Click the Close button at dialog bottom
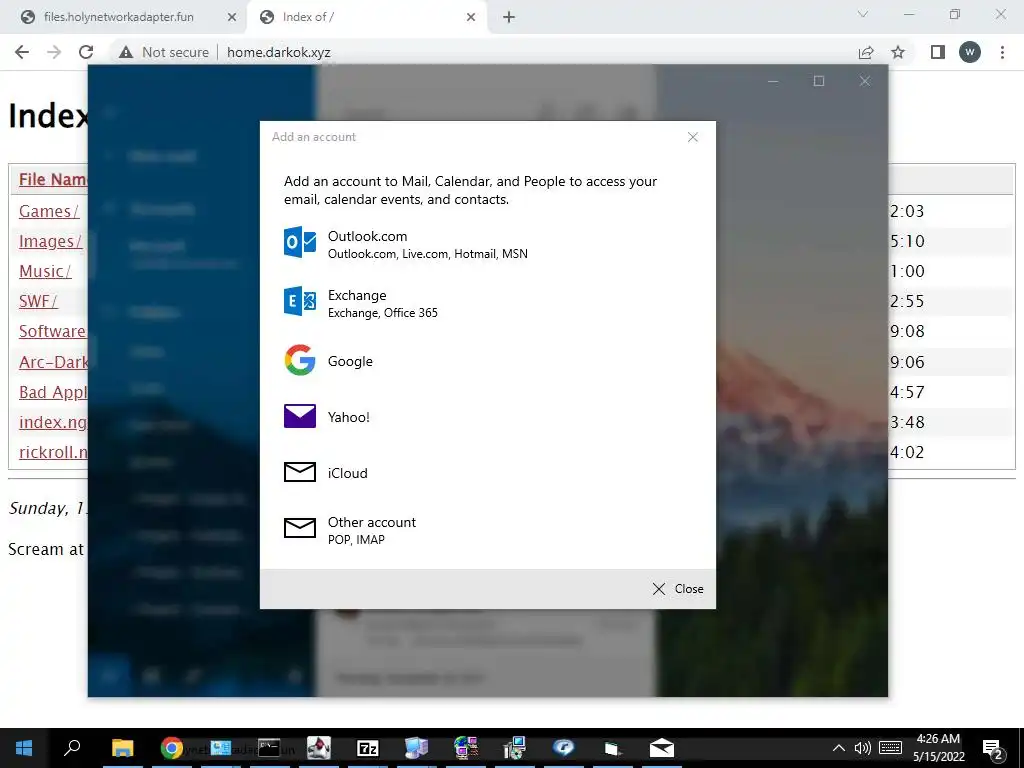Screen dimensions: 1024x768 tap(678, 588)
